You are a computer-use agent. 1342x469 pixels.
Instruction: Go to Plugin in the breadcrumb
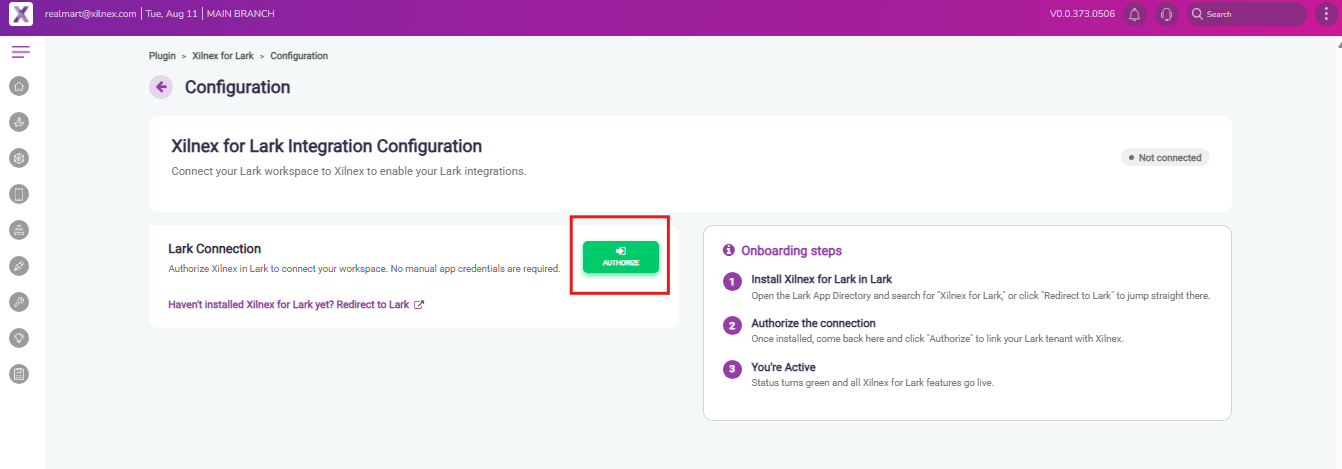click(162, 56)
